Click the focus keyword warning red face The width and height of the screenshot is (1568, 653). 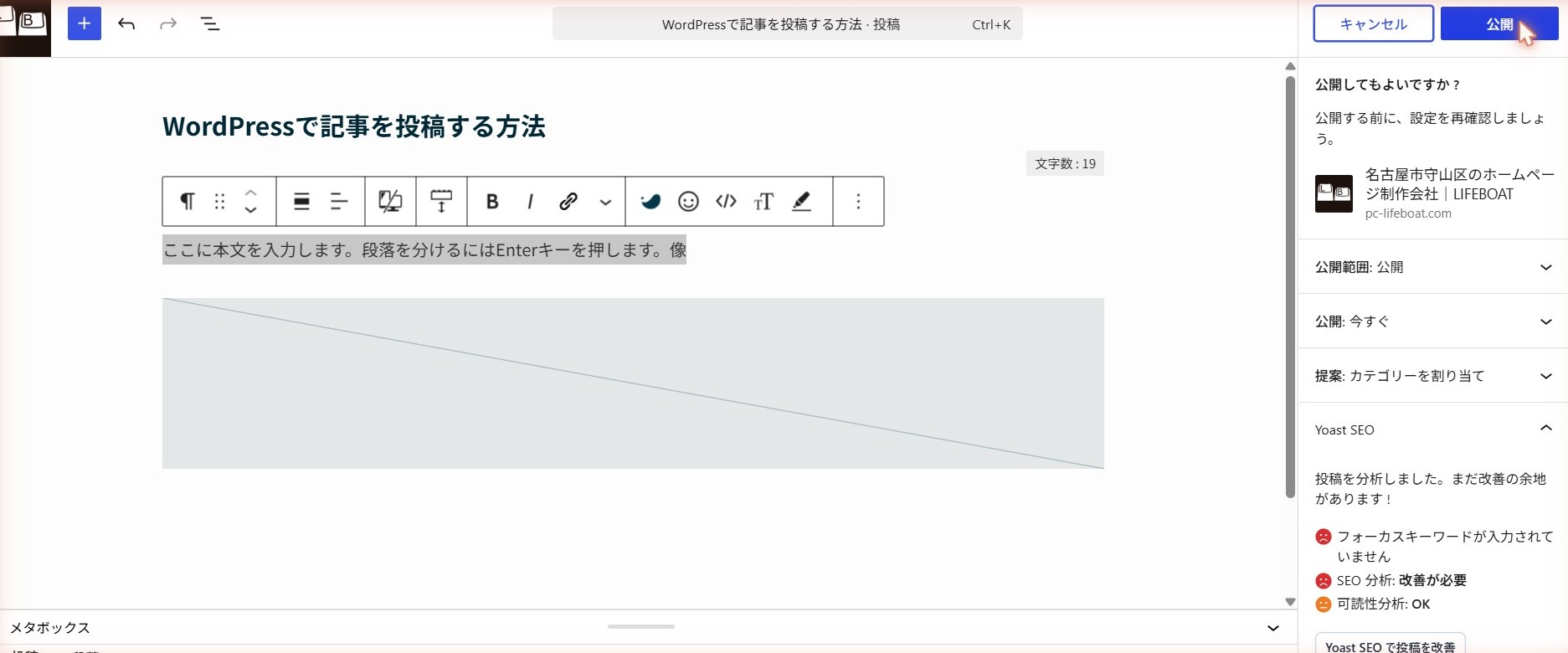click(x=1324, y=537)
